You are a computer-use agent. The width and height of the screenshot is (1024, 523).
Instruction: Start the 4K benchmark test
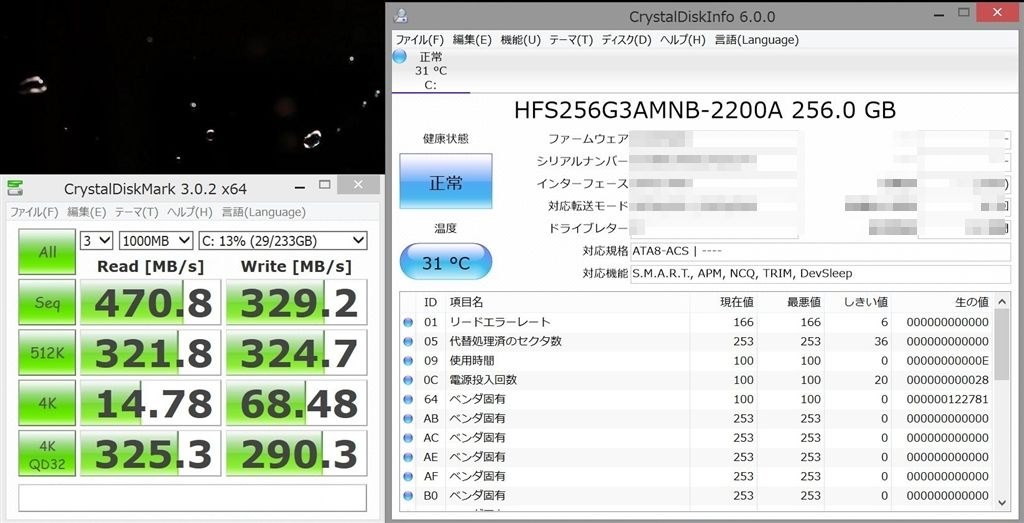click(x=46, y=402)
